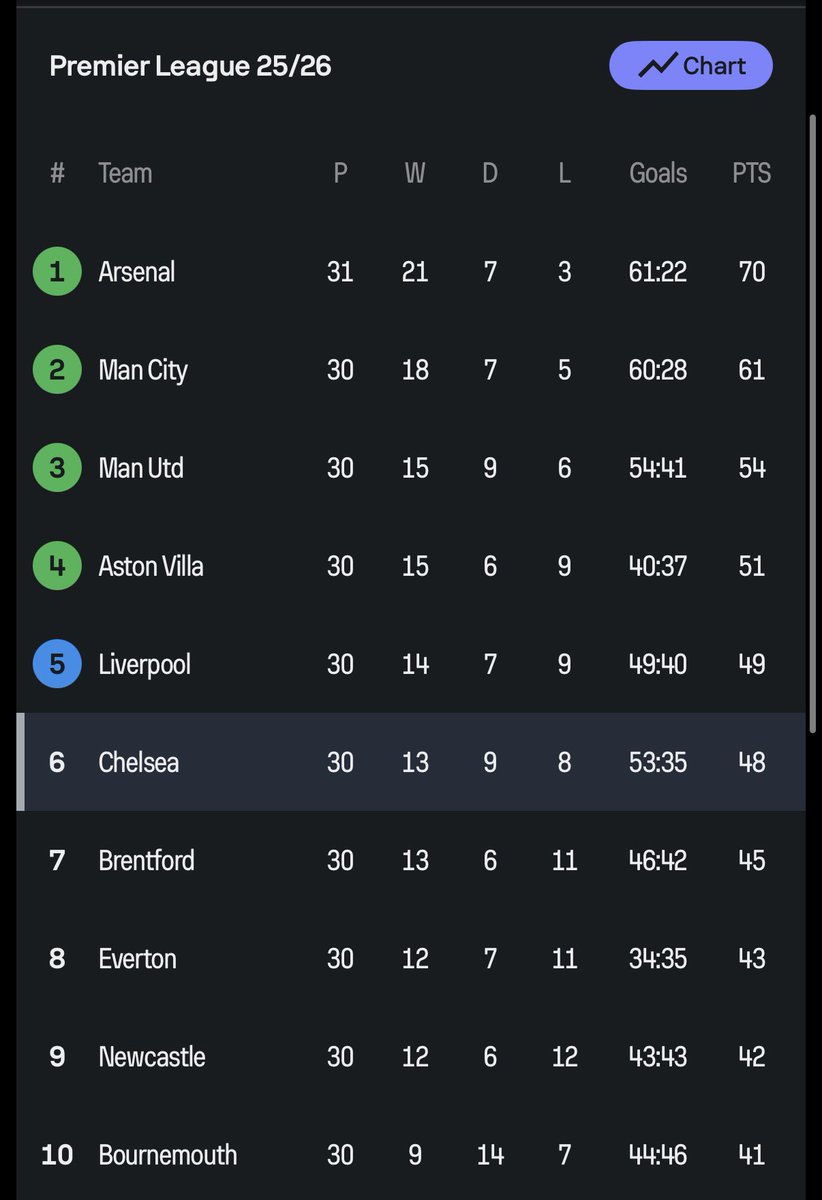Open the Man City team row
Screen dimensions: 822x1200
(143, 370)
